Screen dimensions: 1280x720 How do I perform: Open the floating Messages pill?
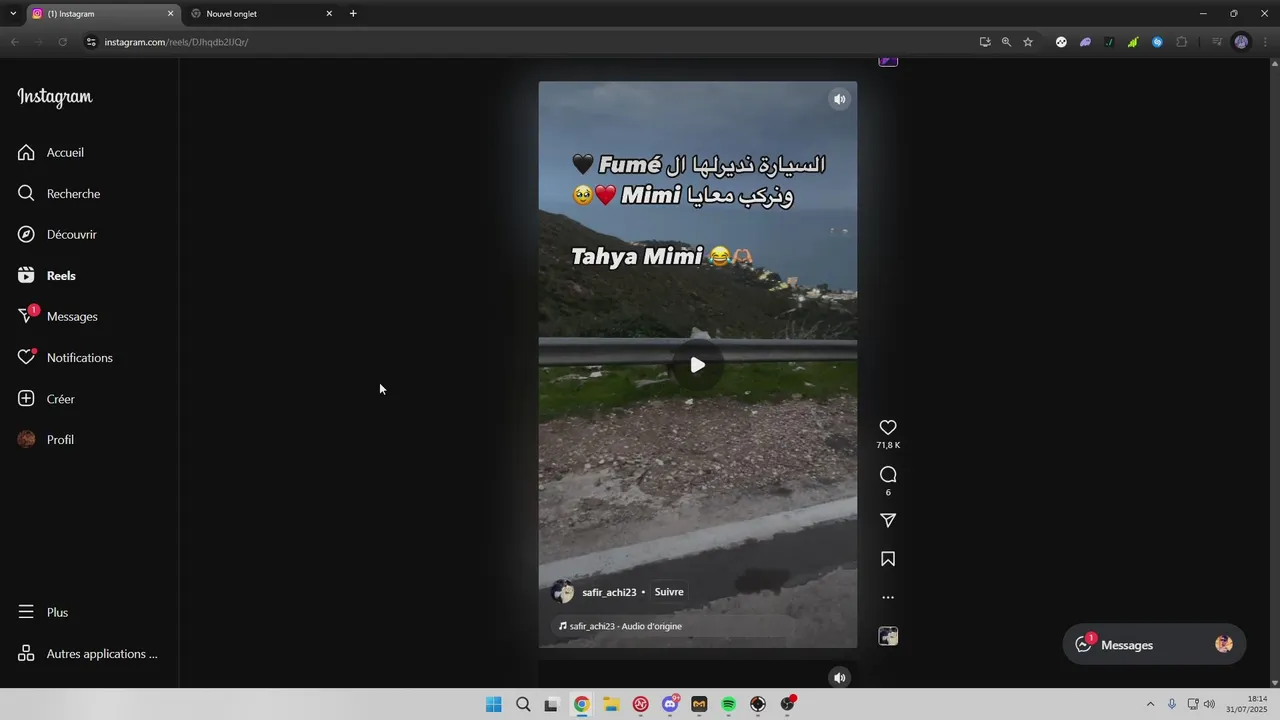pos(1154,645)
